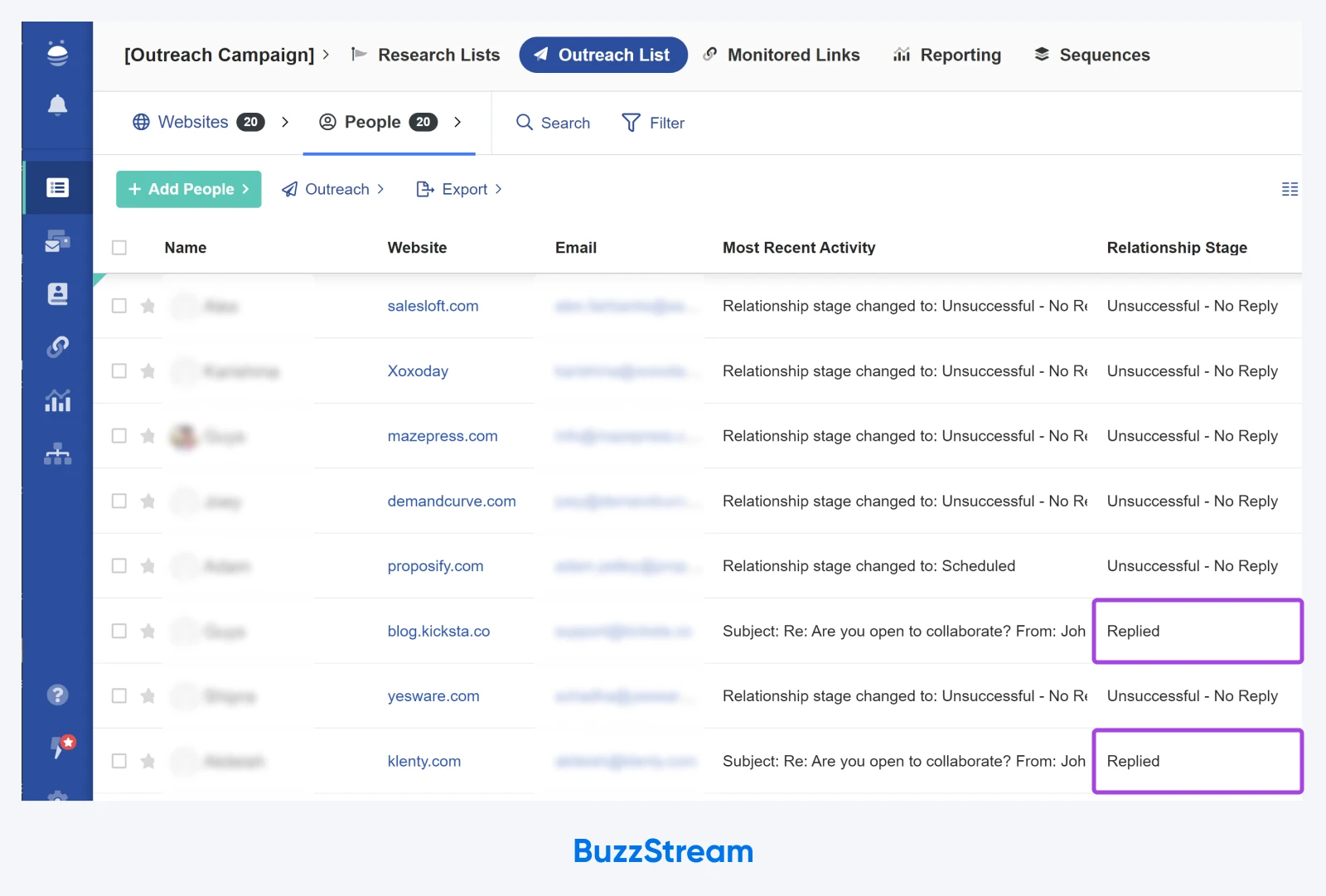Check the demandcurve.com row checkbox
Image resolution: width=1326 pixels, height=896 pixels.
(x=119, y=501)
